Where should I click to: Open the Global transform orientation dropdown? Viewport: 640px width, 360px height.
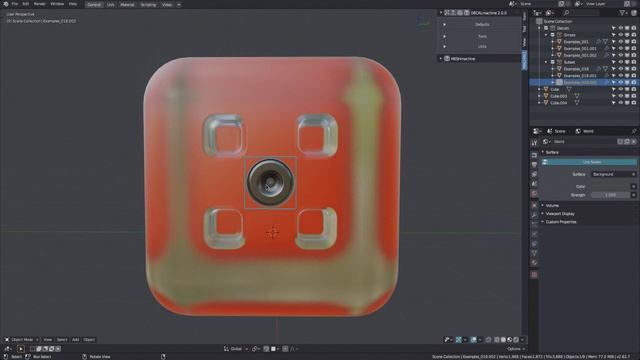tap(235, 349)
